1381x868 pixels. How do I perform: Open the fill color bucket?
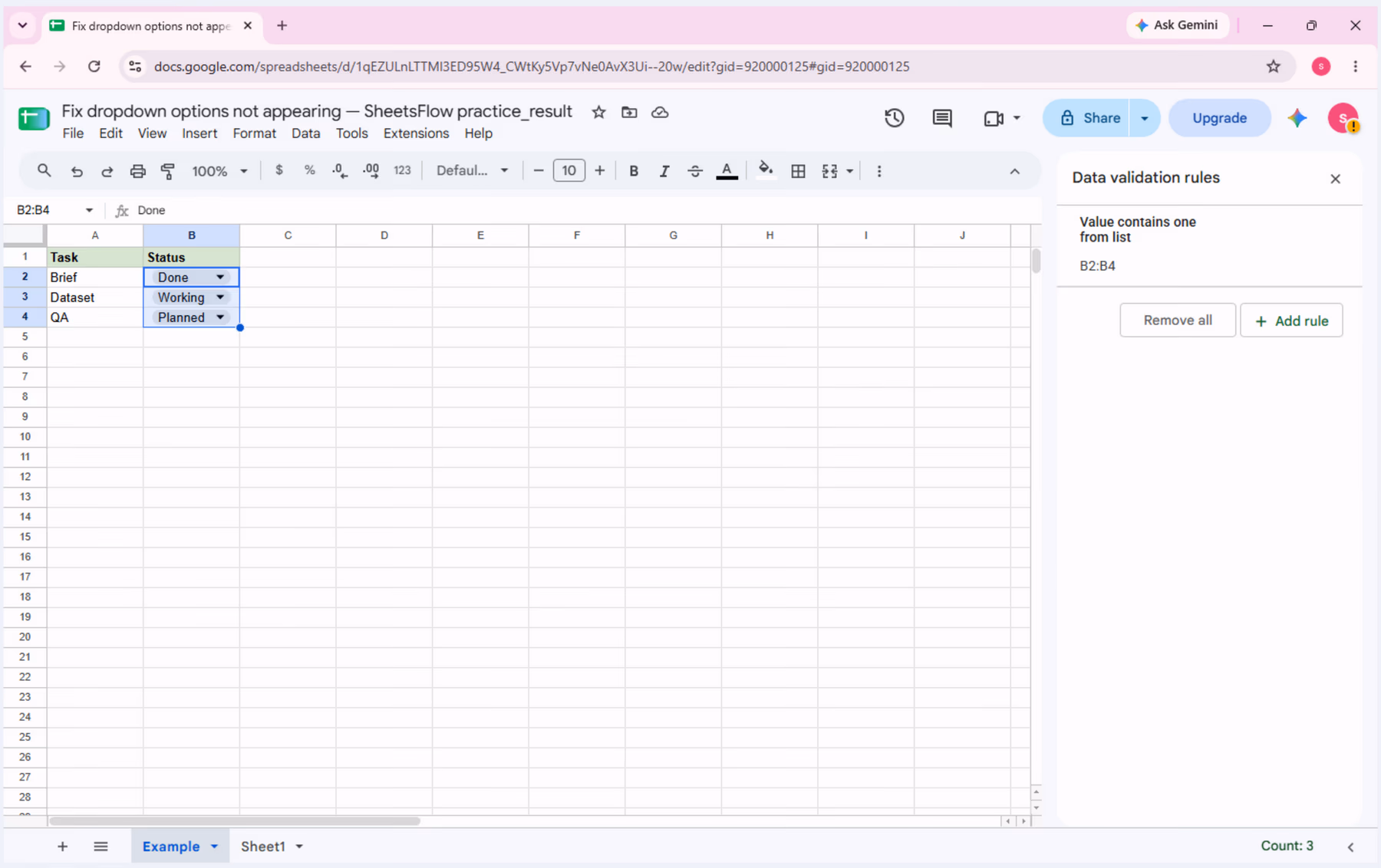click(x=766, y=170)
